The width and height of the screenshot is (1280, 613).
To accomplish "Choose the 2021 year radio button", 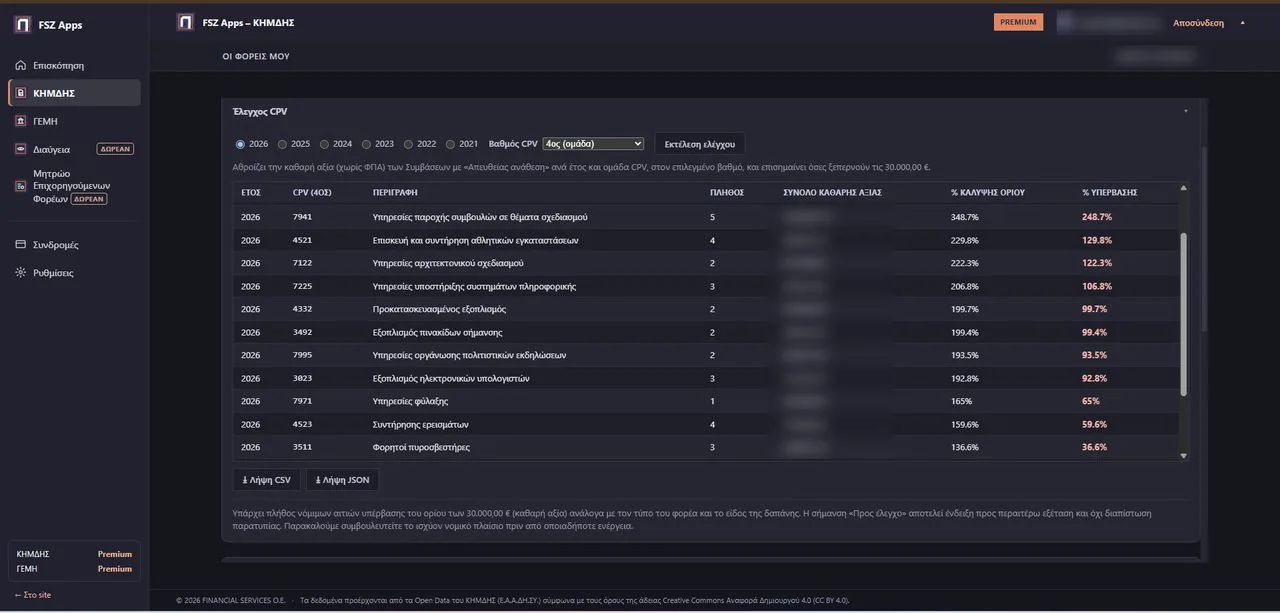I will 450,144.
